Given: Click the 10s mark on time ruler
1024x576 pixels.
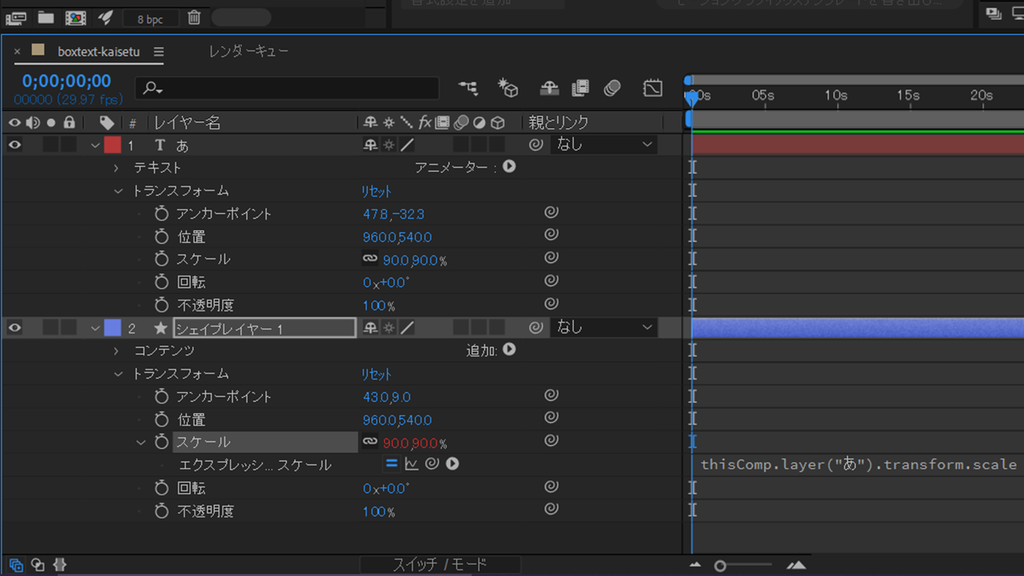Looking at the screenshot, I should click(836, 96).
